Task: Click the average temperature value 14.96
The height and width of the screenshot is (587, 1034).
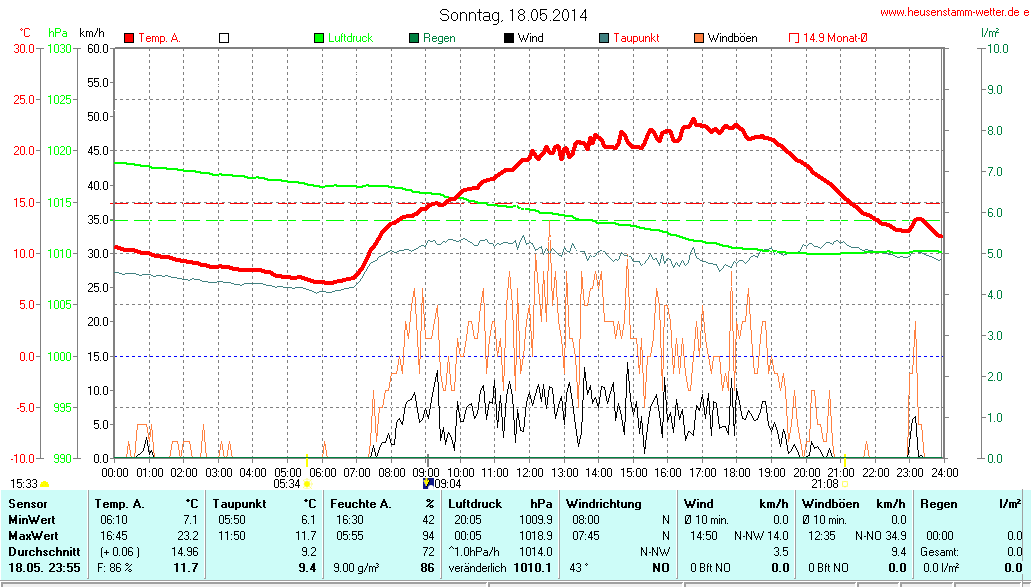Action: (185, 551)
